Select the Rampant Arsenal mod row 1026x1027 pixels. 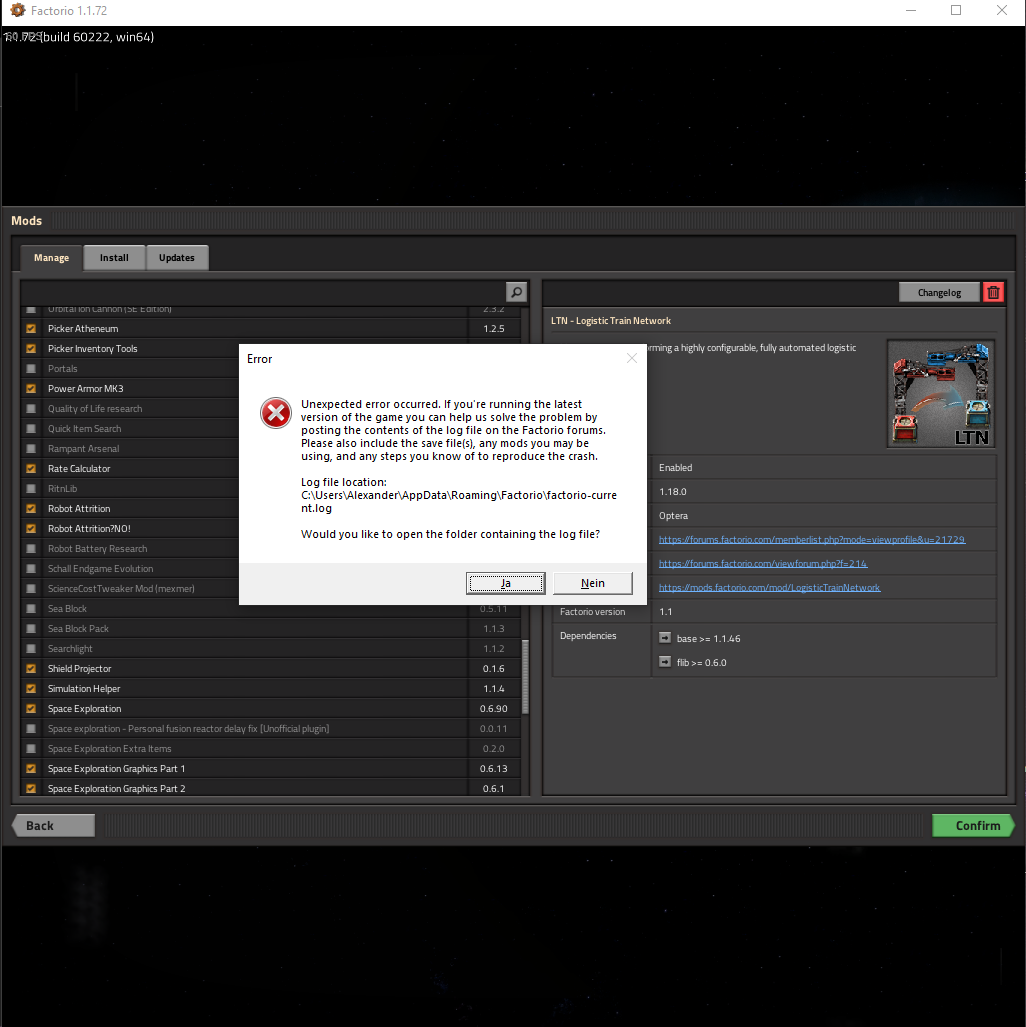pos(130,449)
